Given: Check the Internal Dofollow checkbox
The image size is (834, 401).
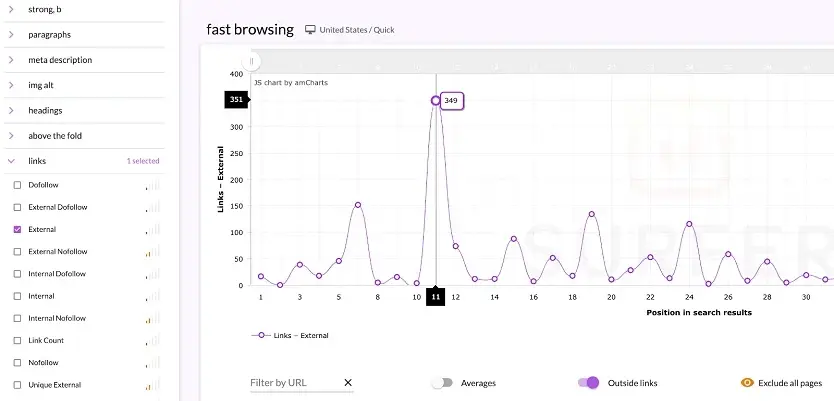Looking at the screenshot, I should [17, 274].
